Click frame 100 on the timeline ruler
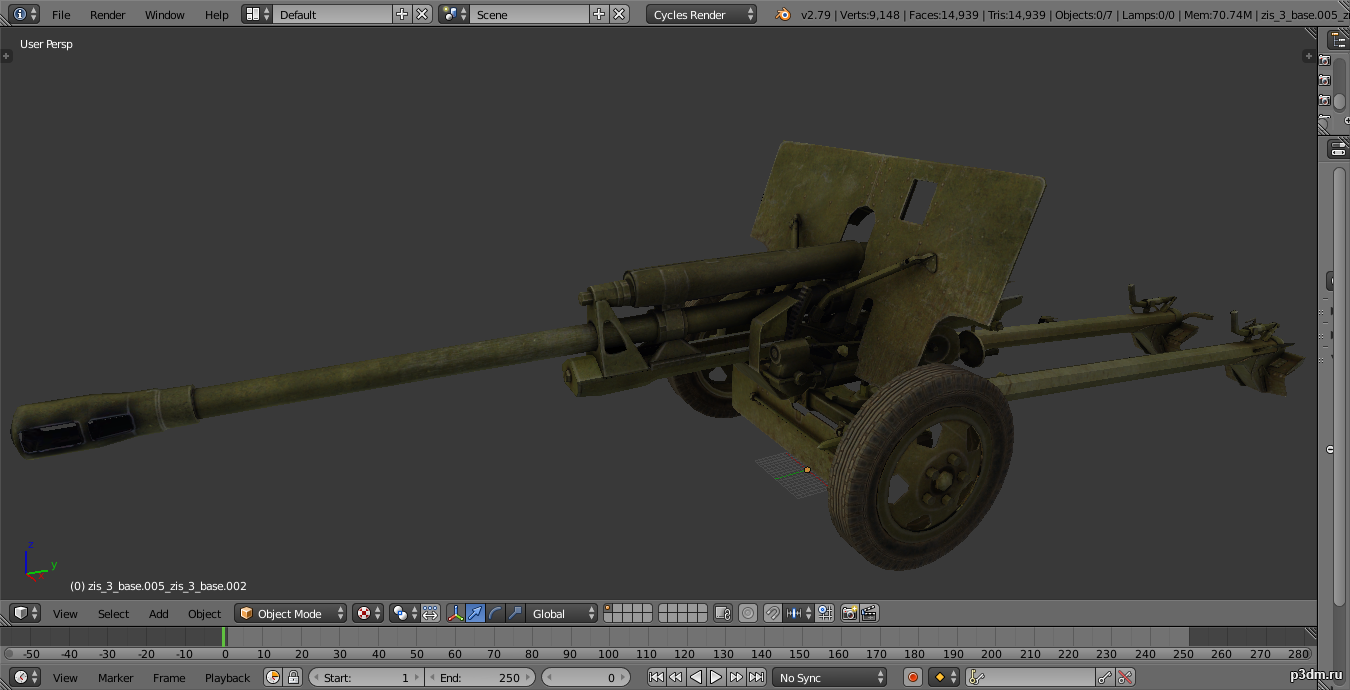The height and width of the screenshot is (690, 1350). [608, 654]
